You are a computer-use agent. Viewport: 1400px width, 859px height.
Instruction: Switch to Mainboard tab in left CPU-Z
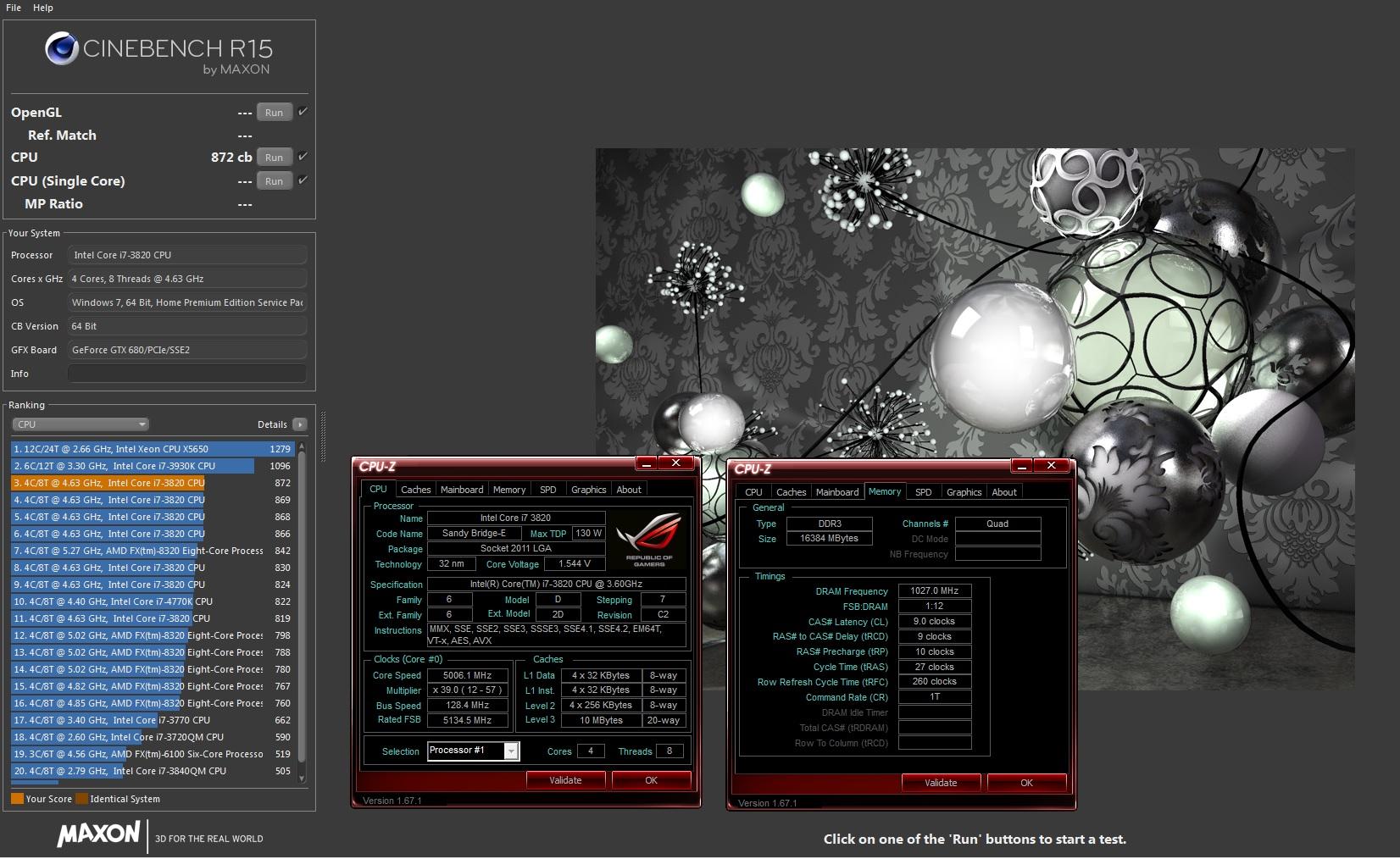coord(462,490)
